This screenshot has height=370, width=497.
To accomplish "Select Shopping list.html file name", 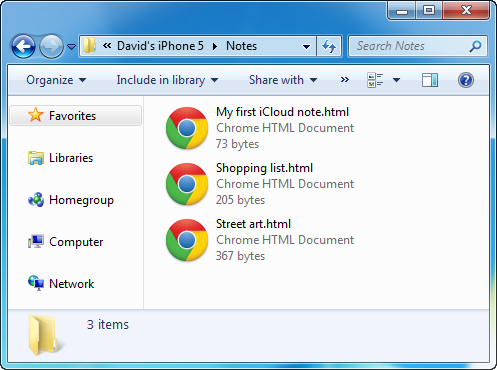I will pyautogui.click(x=264, y=168).
